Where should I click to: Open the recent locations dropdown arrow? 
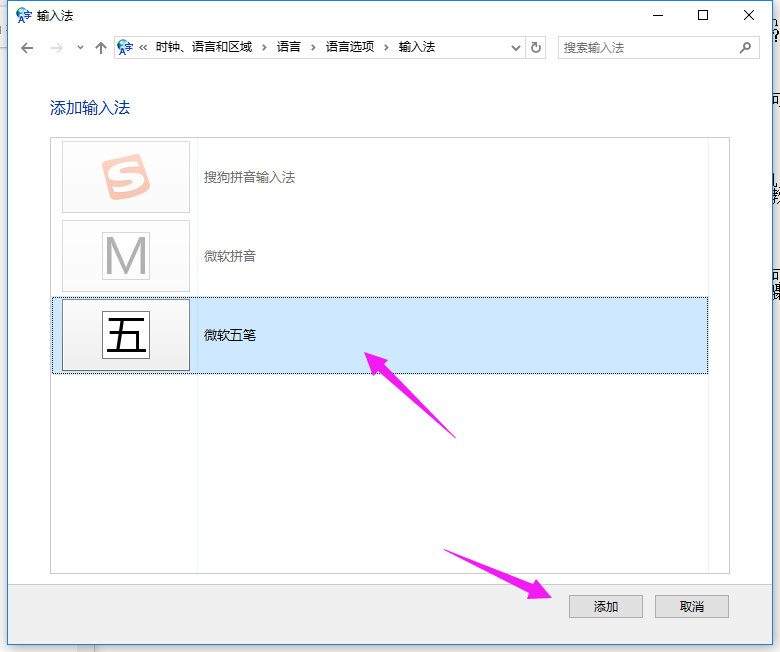[x=80, y=48]
